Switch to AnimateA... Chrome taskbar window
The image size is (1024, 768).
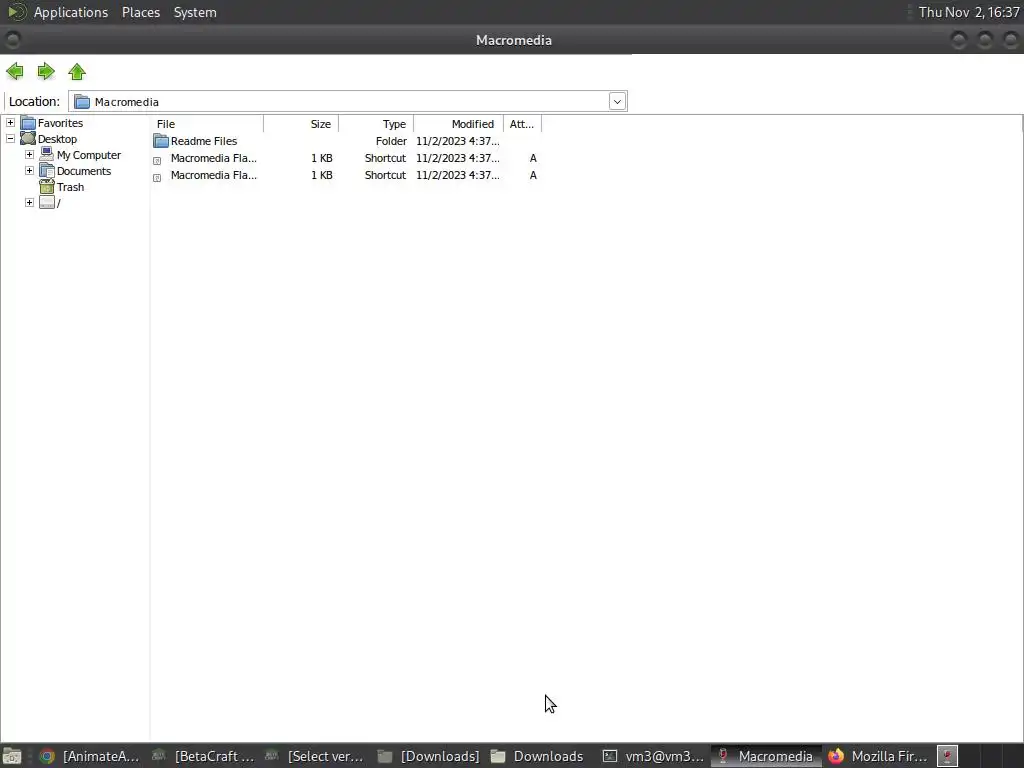coord(90,756)
